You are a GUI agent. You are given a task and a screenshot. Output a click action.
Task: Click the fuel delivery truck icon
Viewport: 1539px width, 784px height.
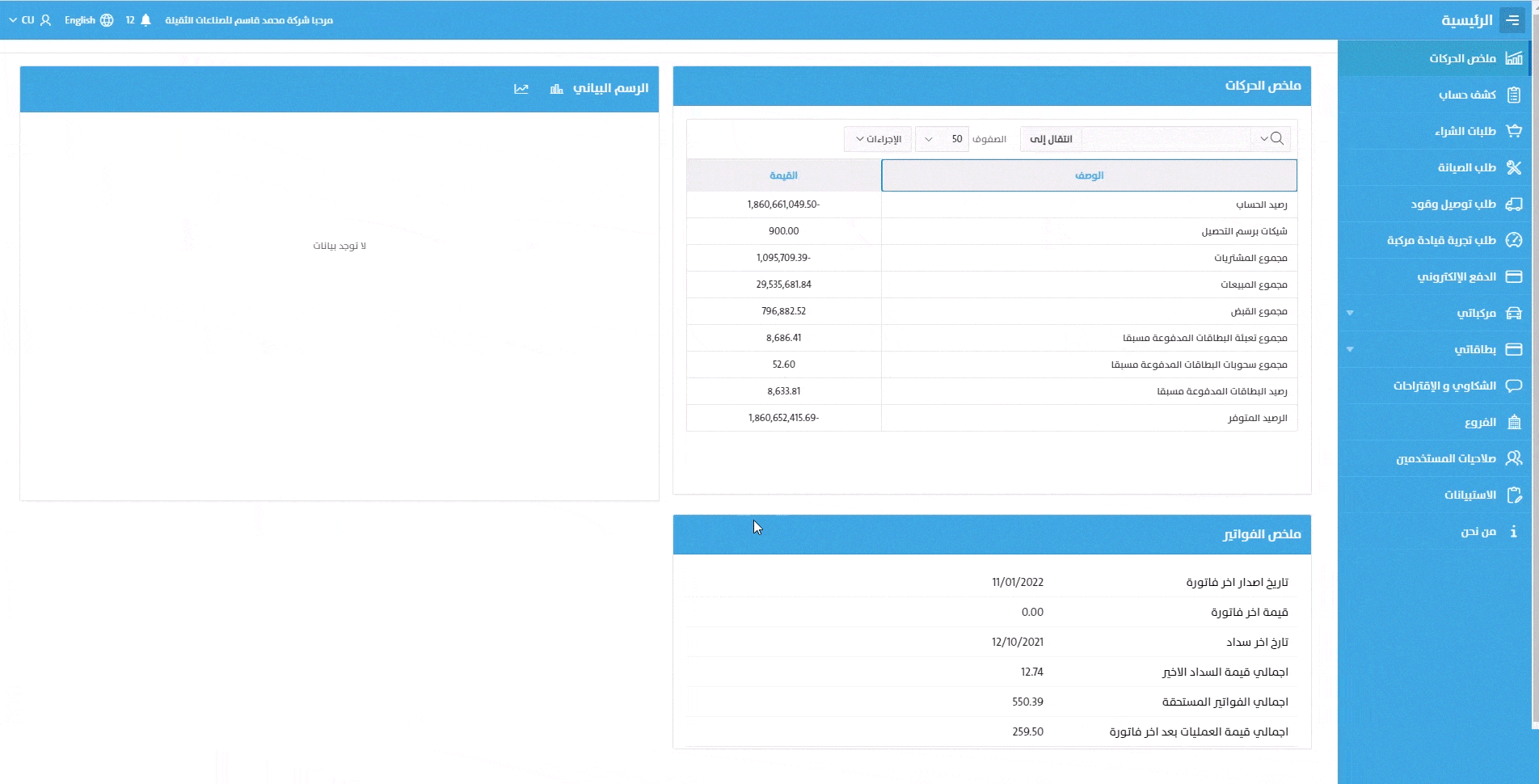(1514, 204)
